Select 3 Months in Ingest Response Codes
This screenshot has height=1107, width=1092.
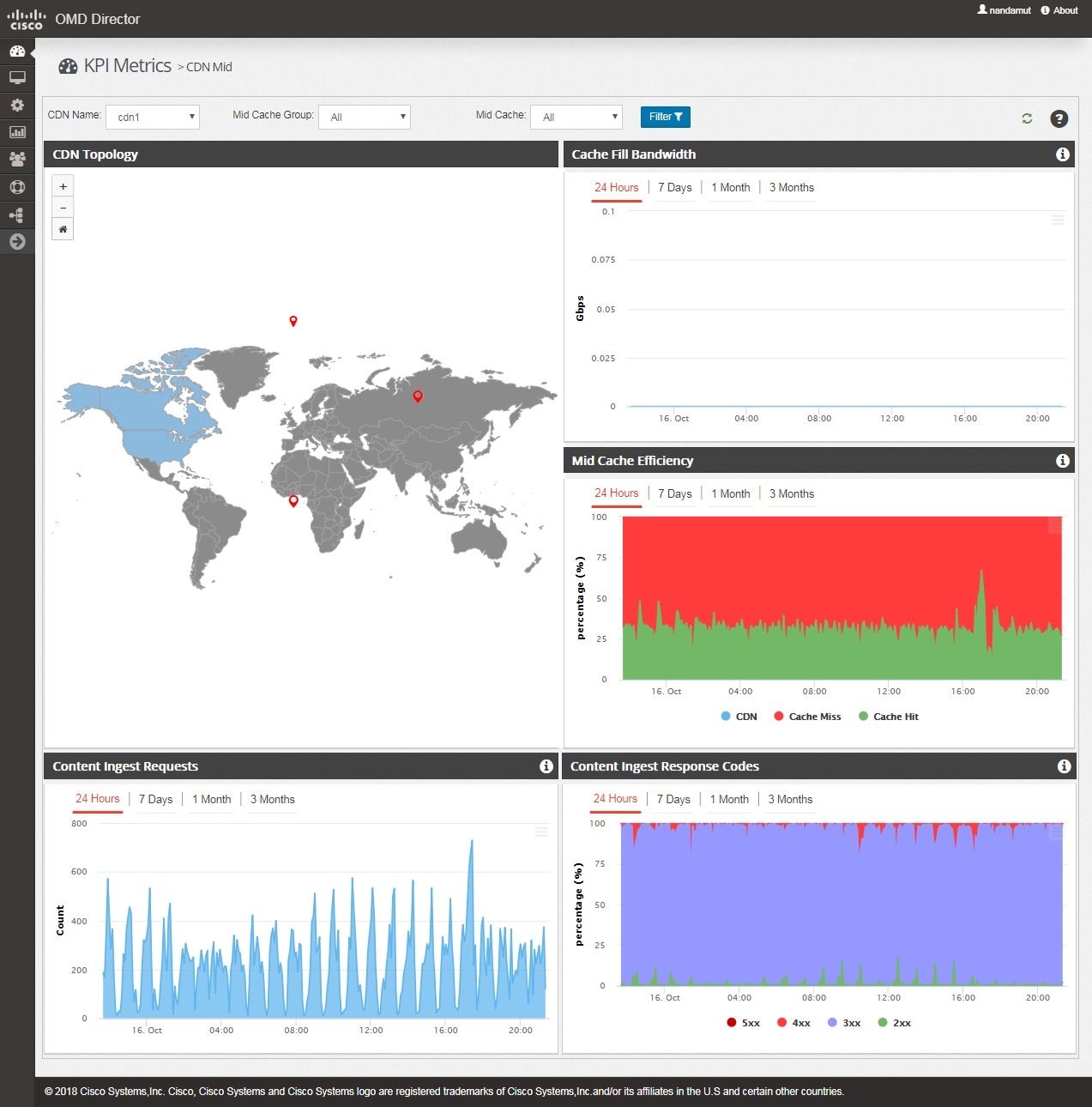coord(790,799)
